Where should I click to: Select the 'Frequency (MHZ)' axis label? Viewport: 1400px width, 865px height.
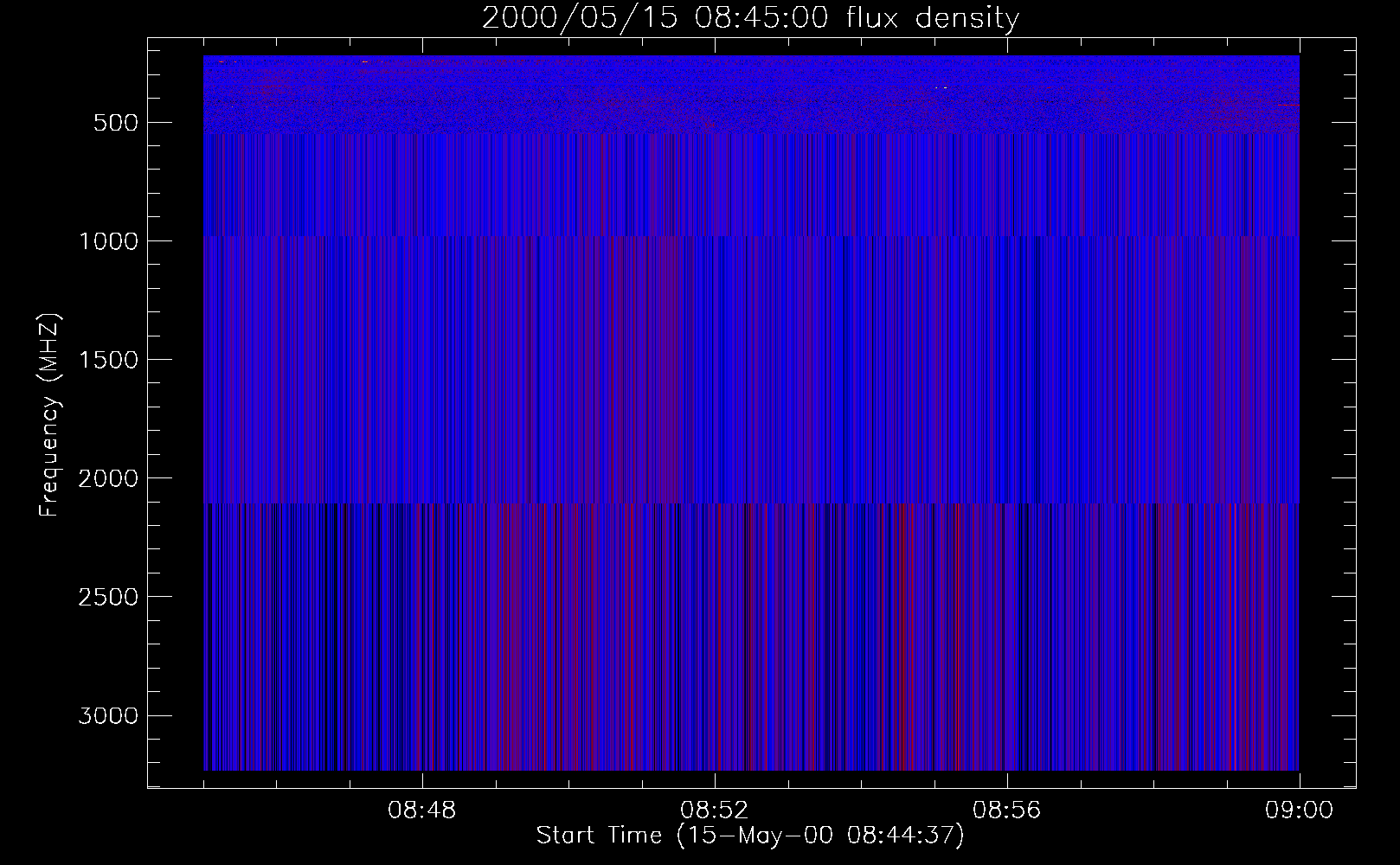(x=49, y=416)
